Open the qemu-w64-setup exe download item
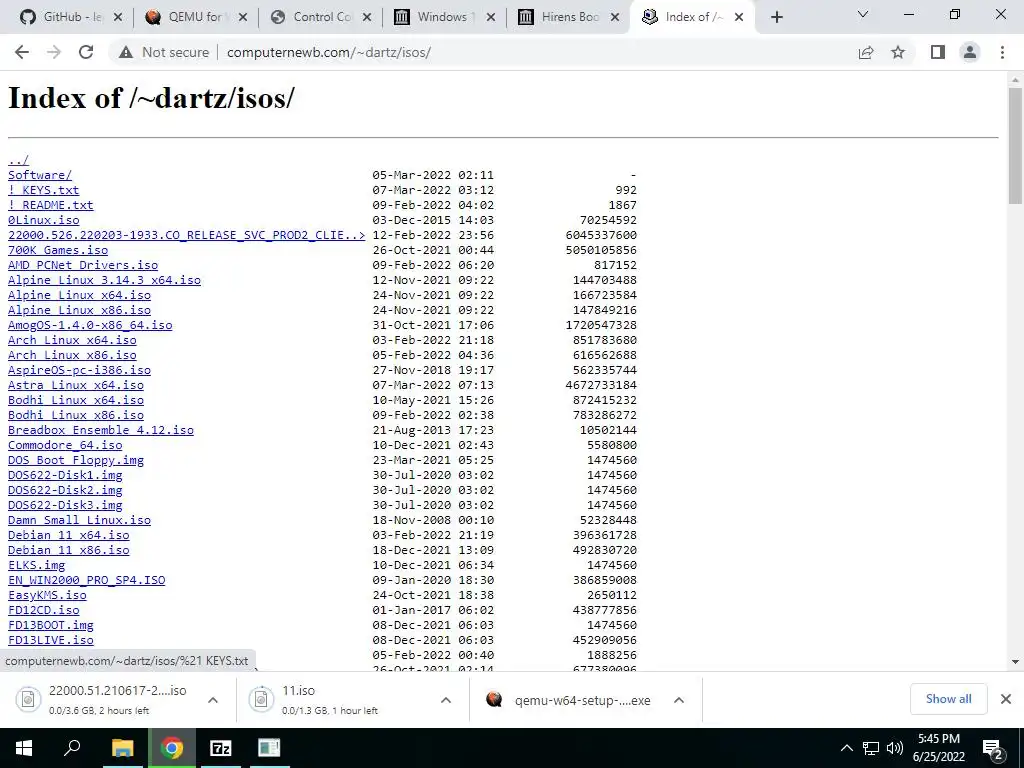The width and height of the screenshot is (1024, 768). [x=575, y=700]
